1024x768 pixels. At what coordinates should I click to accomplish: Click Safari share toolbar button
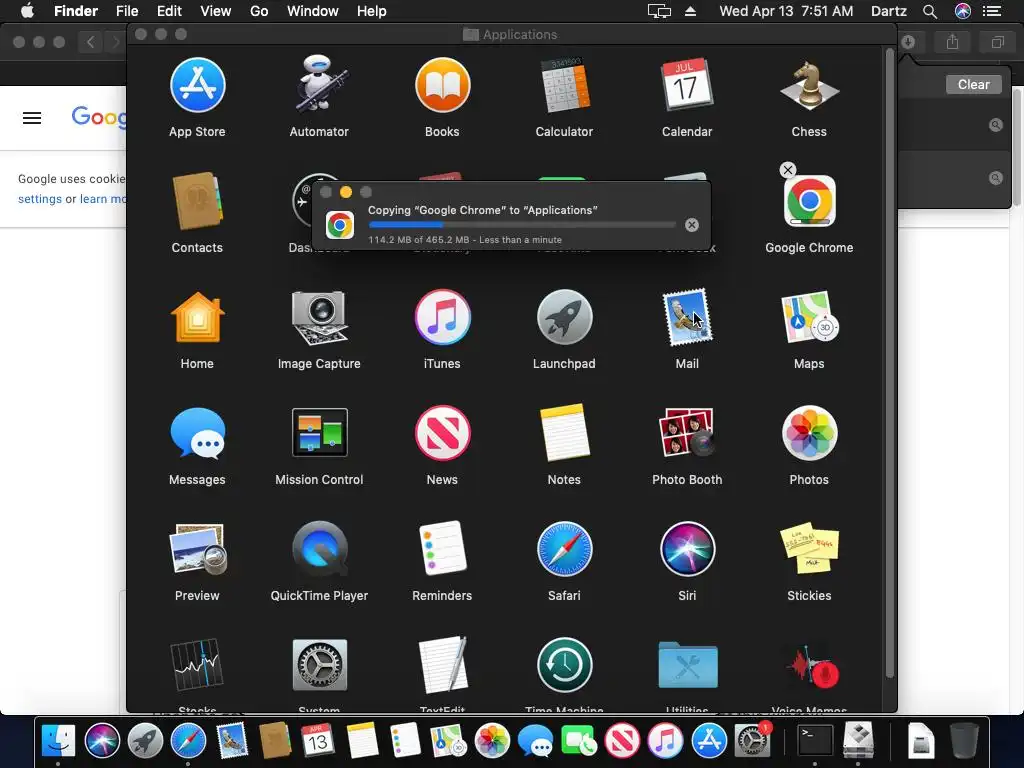pos(952,42)
